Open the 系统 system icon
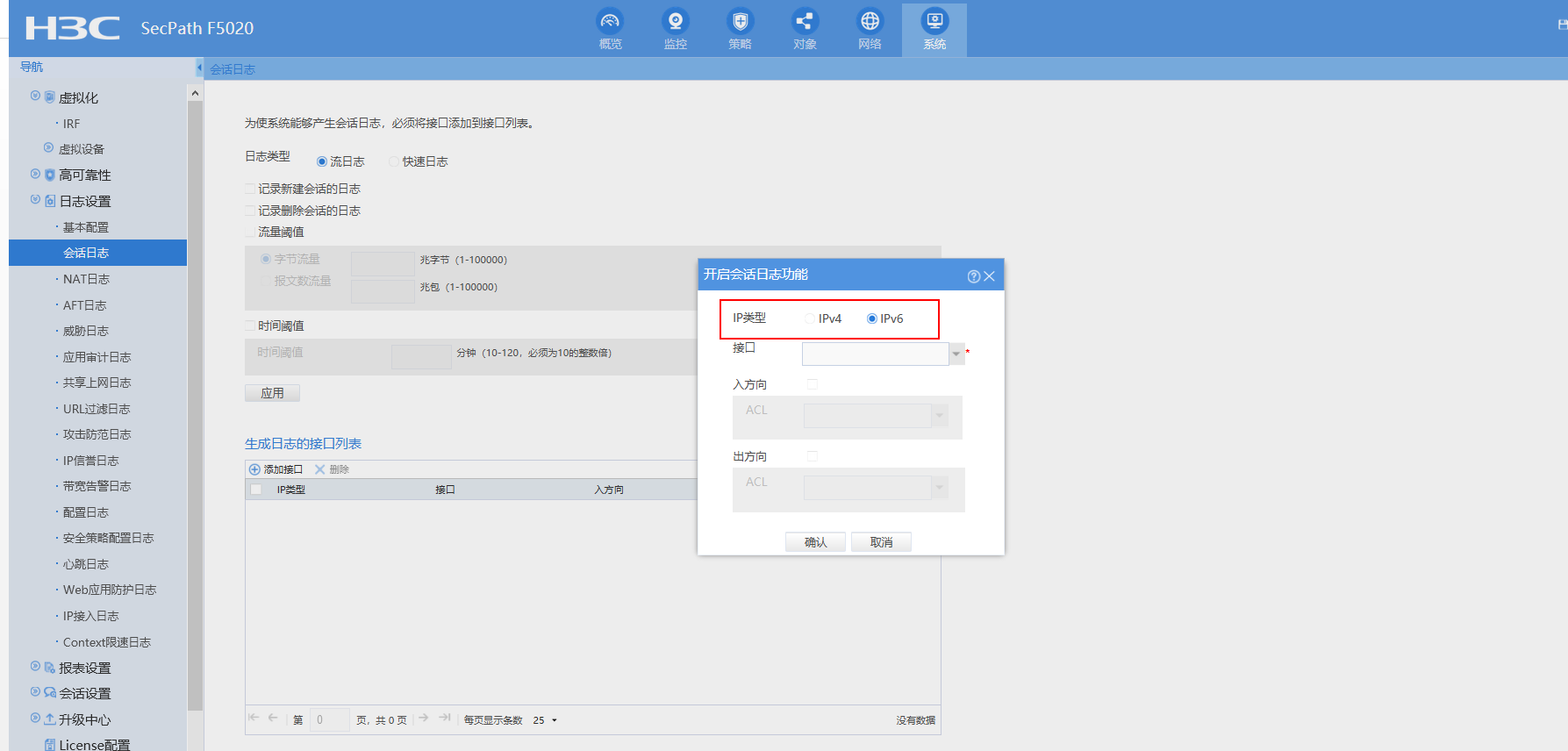Image resolution: width=1568 pixels, height=751 pixels. [934, 21]
